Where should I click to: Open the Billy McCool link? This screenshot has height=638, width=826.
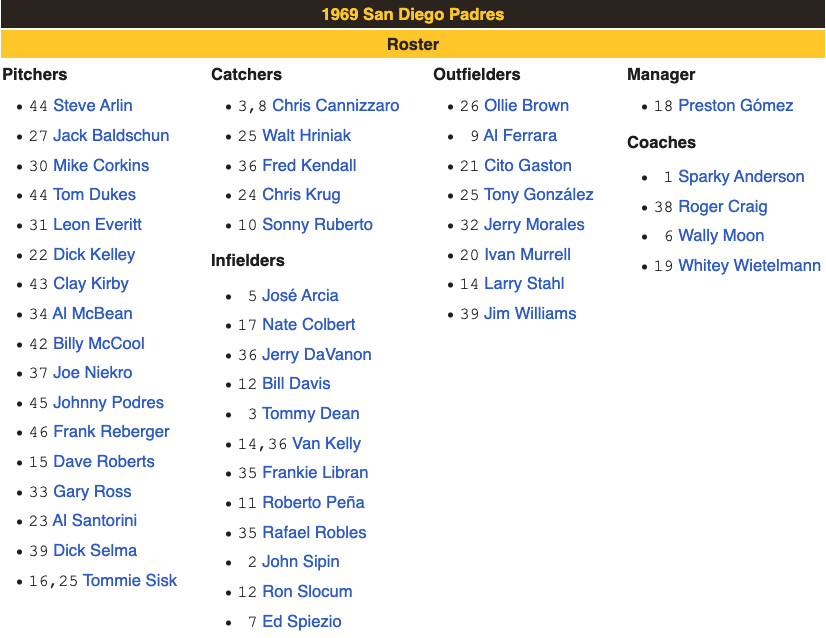99,343
